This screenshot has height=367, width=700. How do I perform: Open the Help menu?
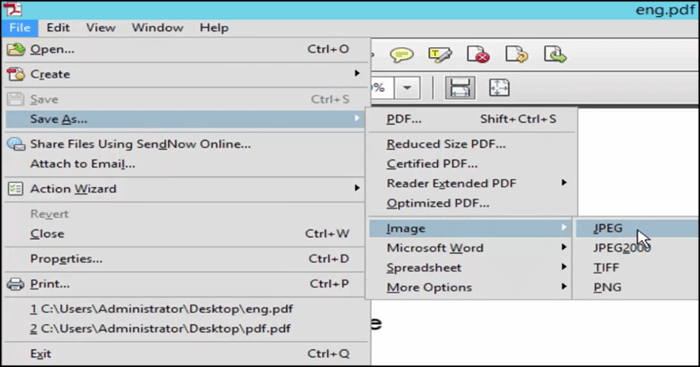(214, 28)
